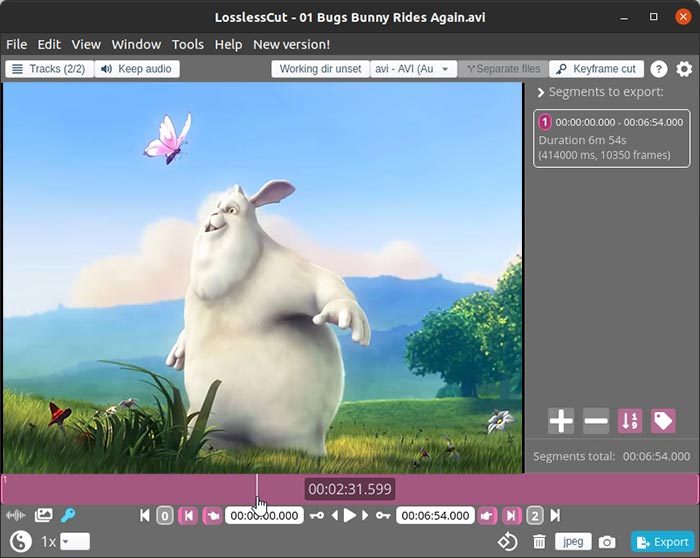The image size is (700, 558).
Task: Click the Export button
Action: (x=662, y=542)
